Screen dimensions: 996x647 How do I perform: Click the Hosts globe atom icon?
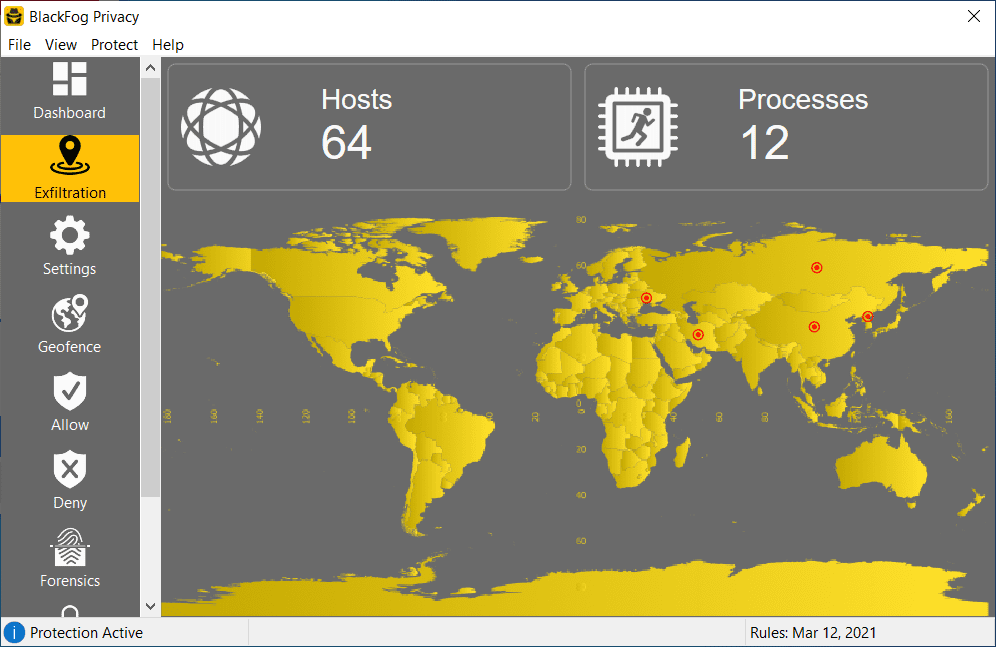pos(221,127)
